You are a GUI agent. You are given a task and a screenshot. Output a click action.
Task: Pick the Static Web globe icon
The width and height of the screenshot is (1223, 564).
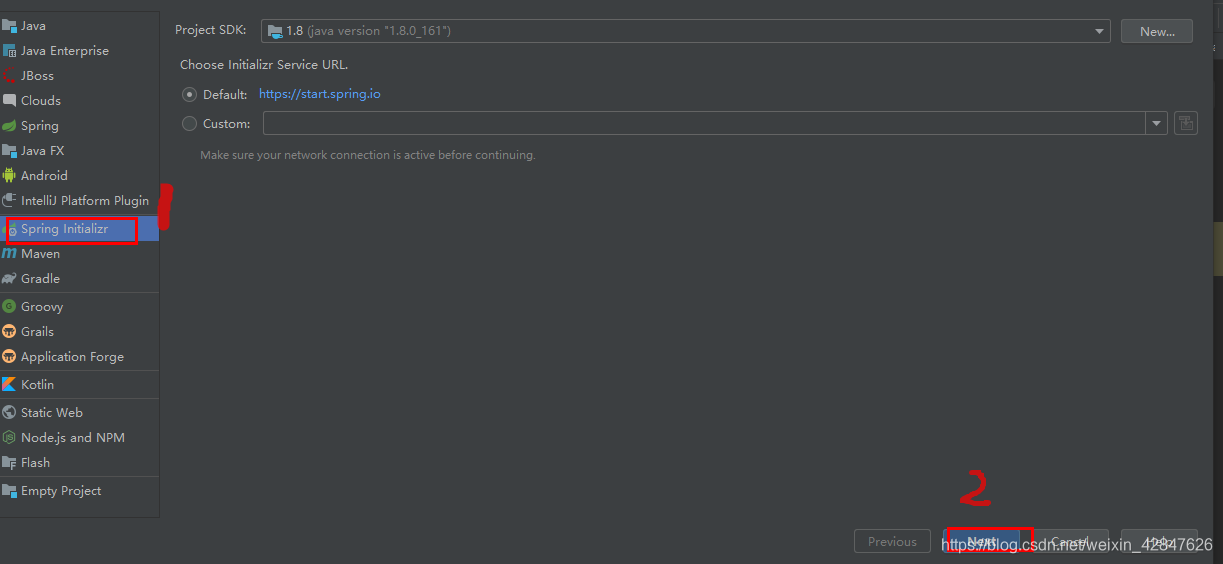click(x=9, y=413)
